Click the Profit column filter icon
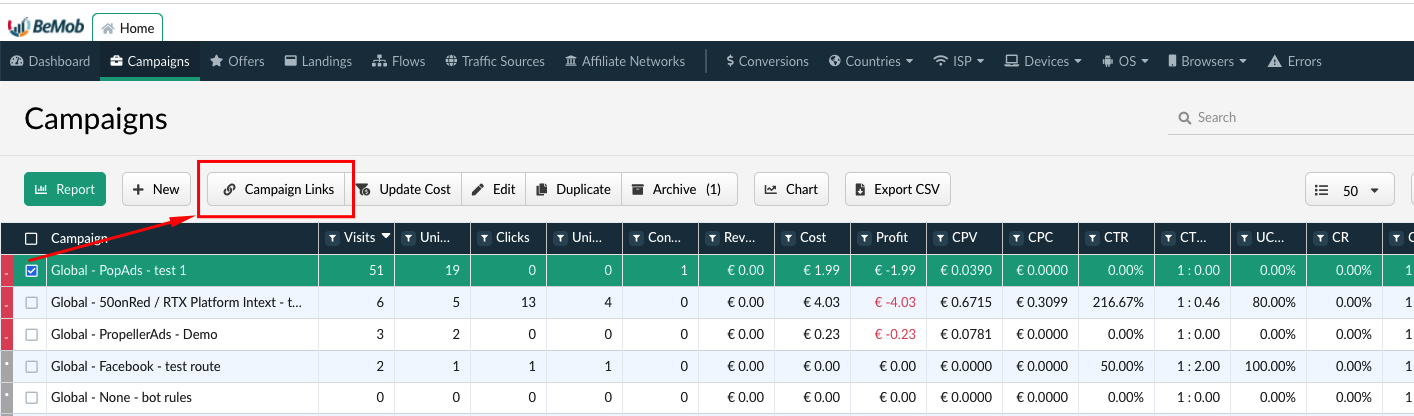1414x416 pixels. click(865, 238)
